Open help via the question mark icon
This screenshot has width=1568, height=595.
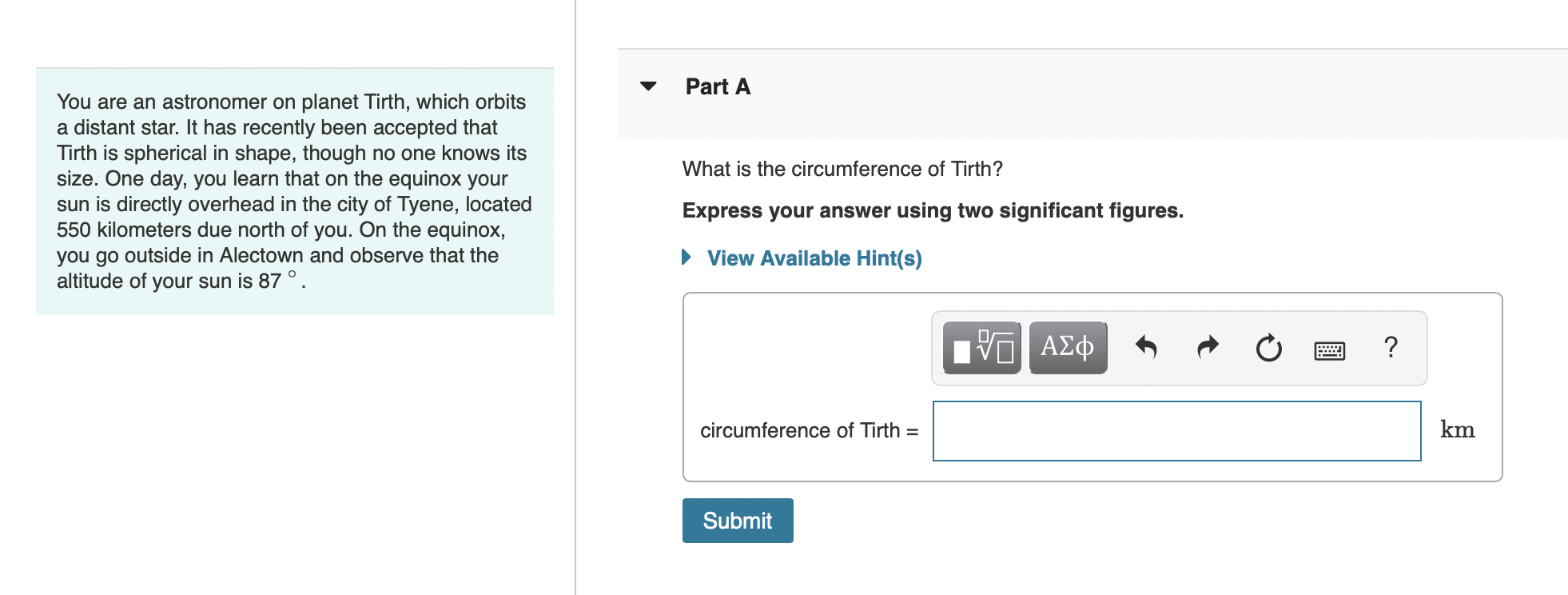(1391, 347)
